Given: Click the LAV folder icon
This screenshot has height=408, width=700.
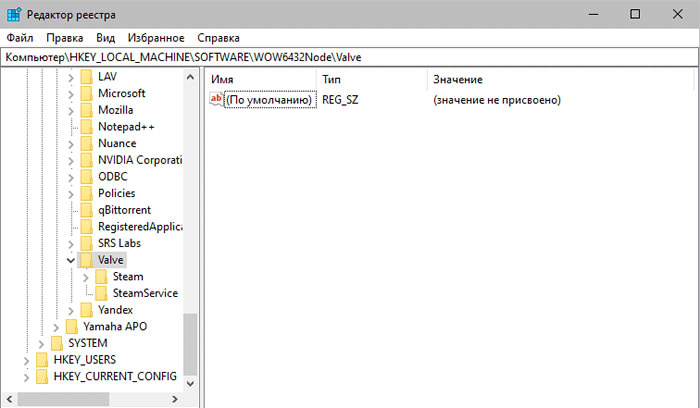Looking at the screenshot, I should tap(87, 77).
